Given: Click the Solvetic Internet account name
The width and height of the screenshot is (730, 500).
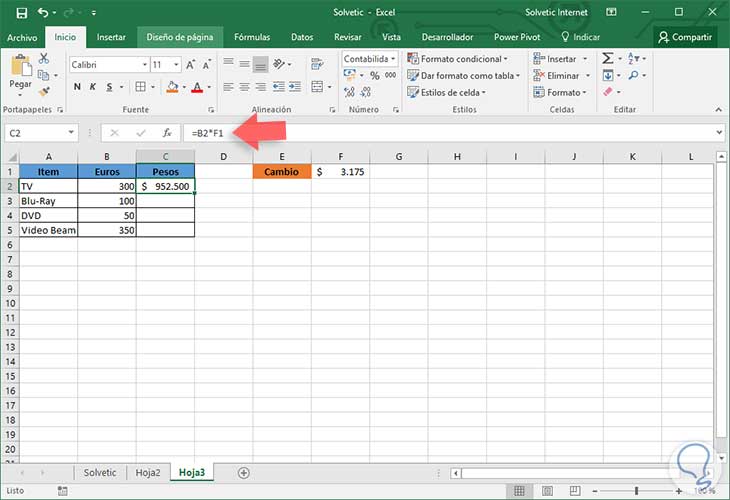Looking at the screenshot, I should 556,13.
